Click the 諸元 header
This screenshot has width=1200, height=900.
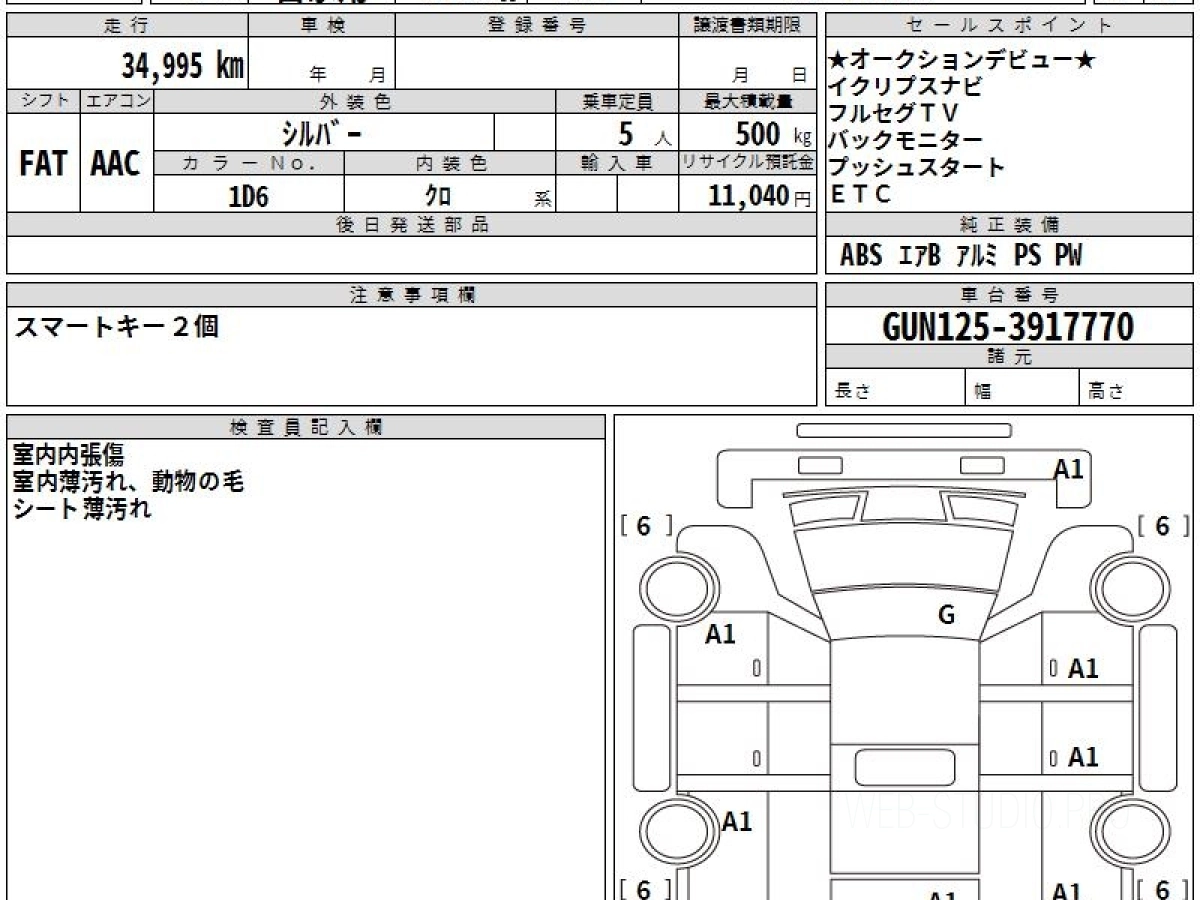click(x=1009, y=357)
